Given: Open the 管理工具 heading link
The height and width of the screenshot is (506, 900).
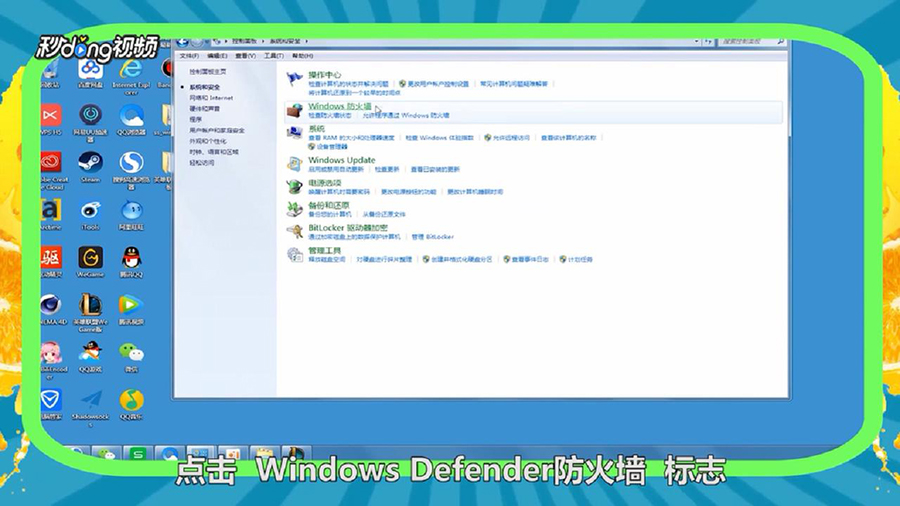Looking at the screenshot, I should pos(324,251).
